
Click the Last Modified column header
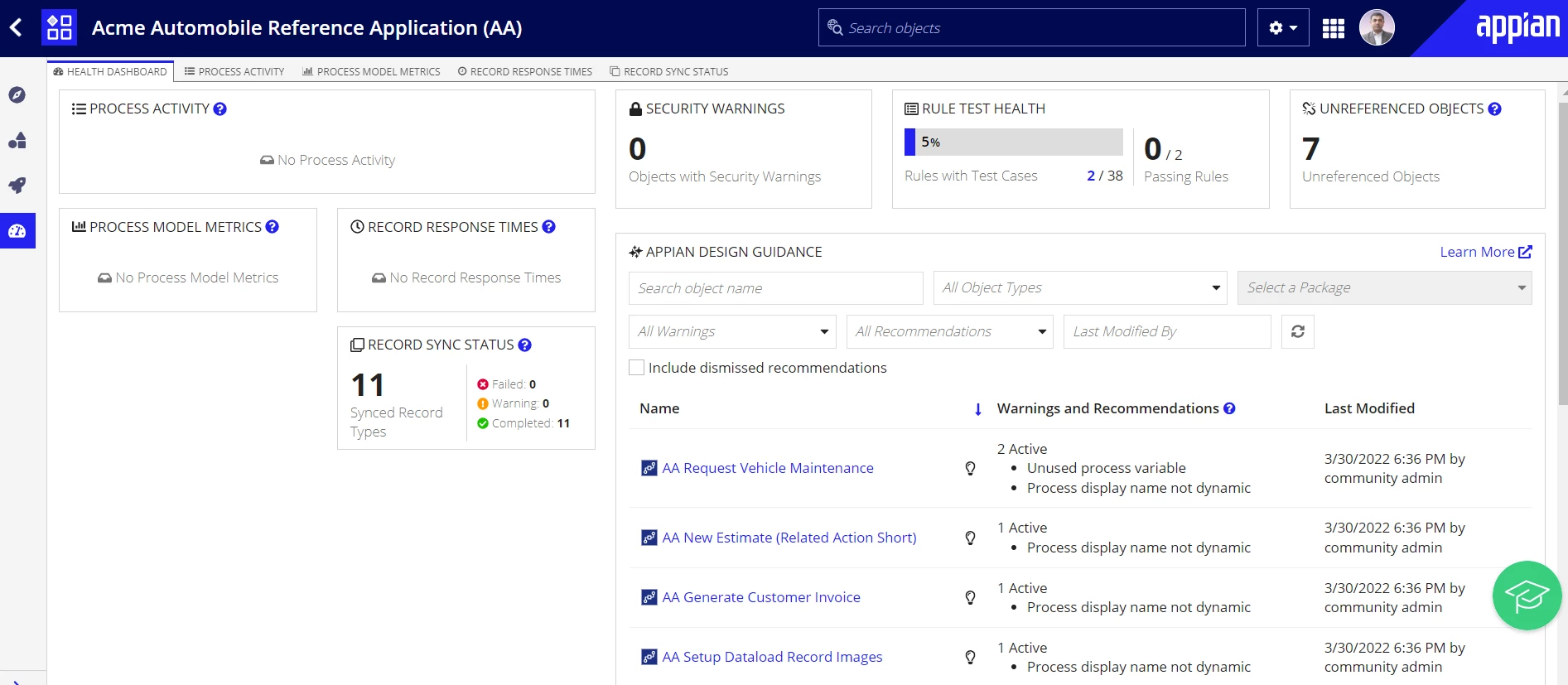tap(1369, 408)
